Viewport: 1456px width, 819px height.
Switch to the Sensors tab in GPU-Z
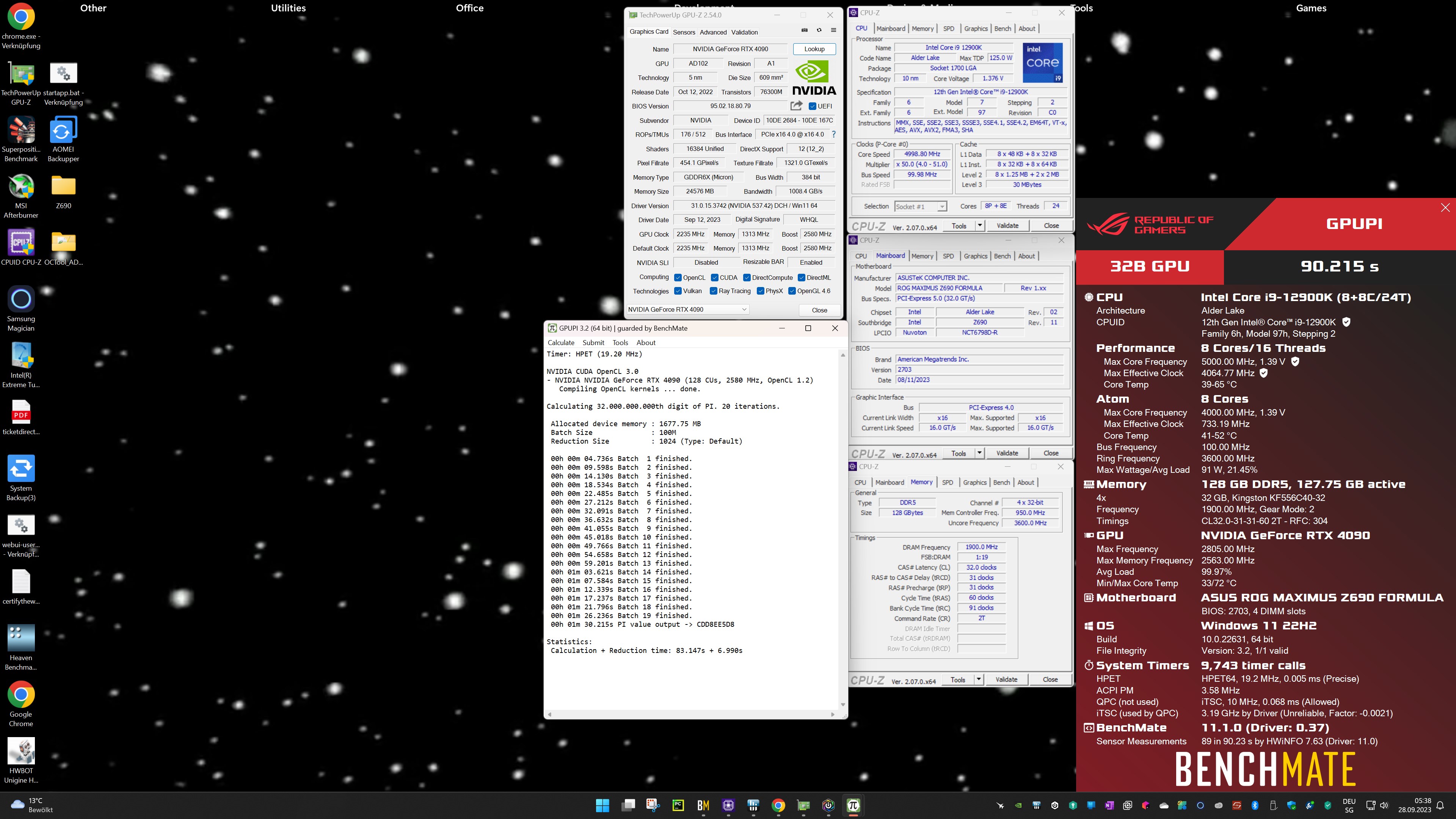click(x=684, y=32)
